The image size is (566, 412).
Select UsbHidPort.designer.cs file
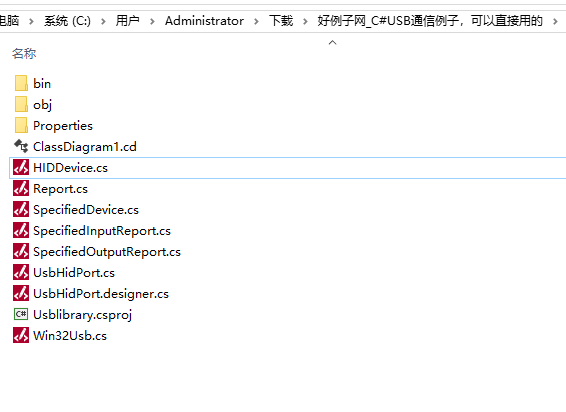click(x=101, y=294)
